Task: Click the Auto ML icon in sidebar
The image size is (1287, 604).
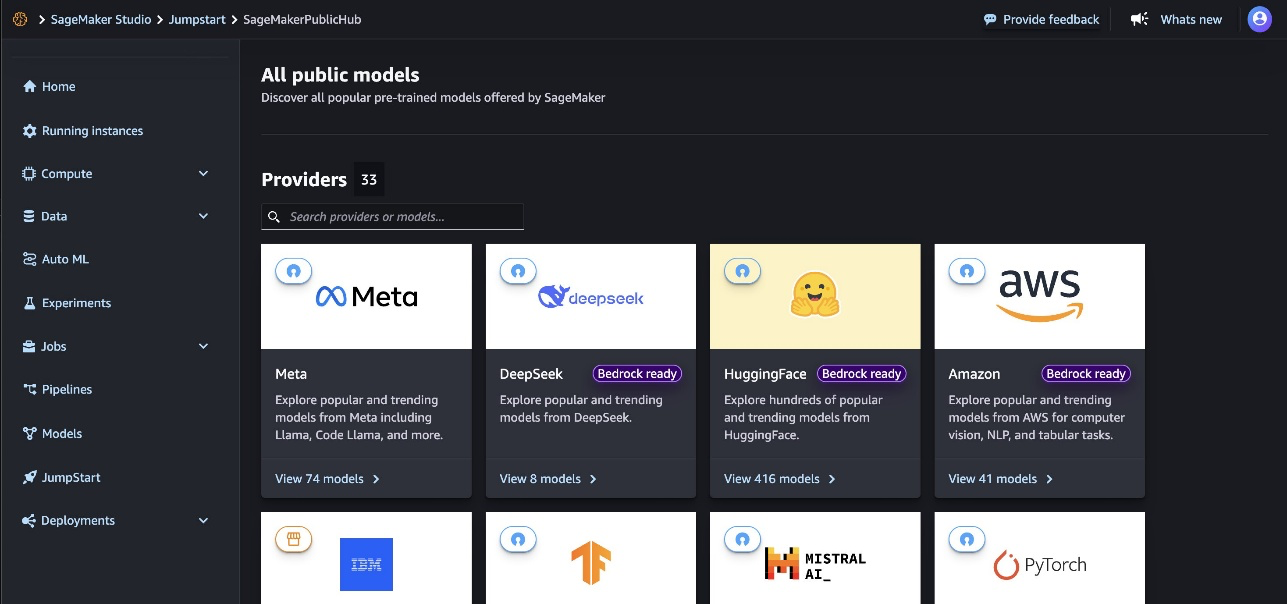Action: (29, 259)
